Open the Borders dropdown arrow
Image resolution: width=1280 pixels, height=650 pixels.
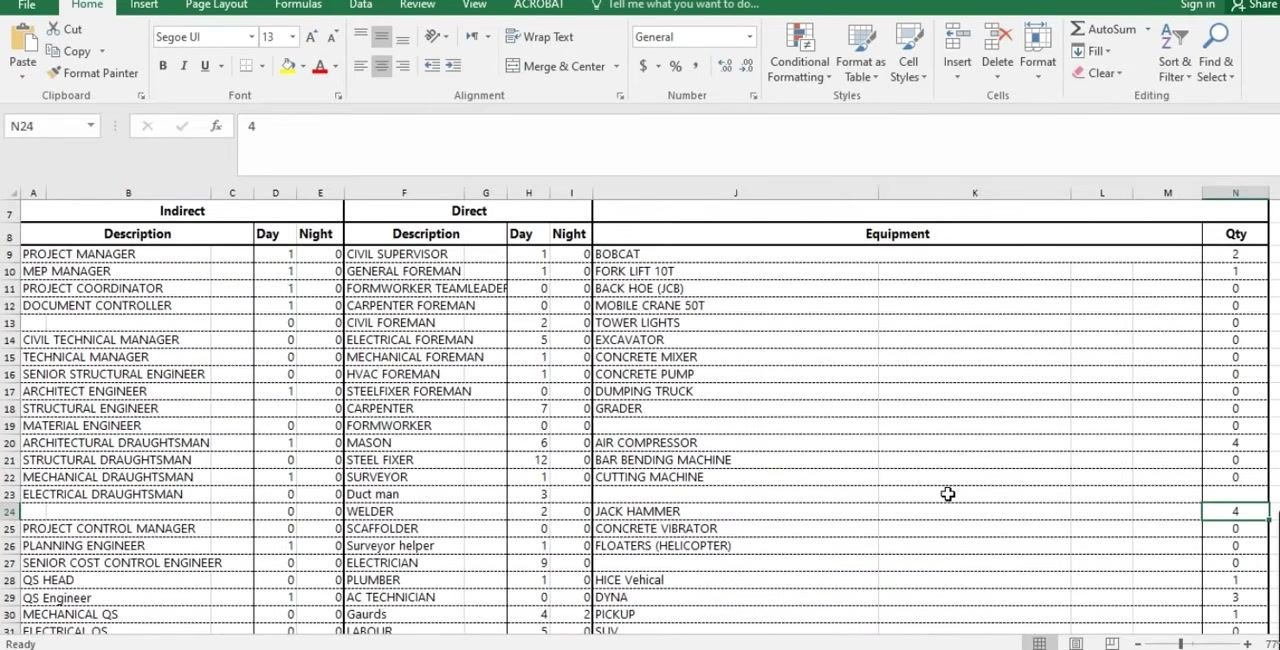coord(262,66)
